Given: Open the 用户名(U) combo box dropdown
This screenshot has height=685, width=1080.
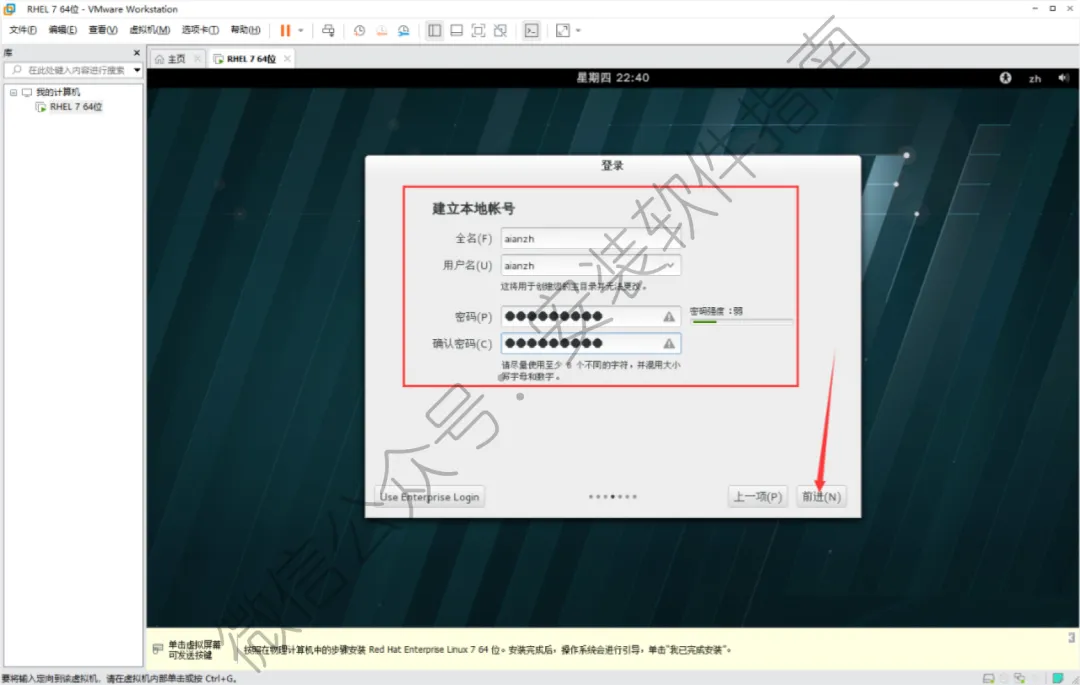Looking at the screenshot, I should [x=669, y=266].
